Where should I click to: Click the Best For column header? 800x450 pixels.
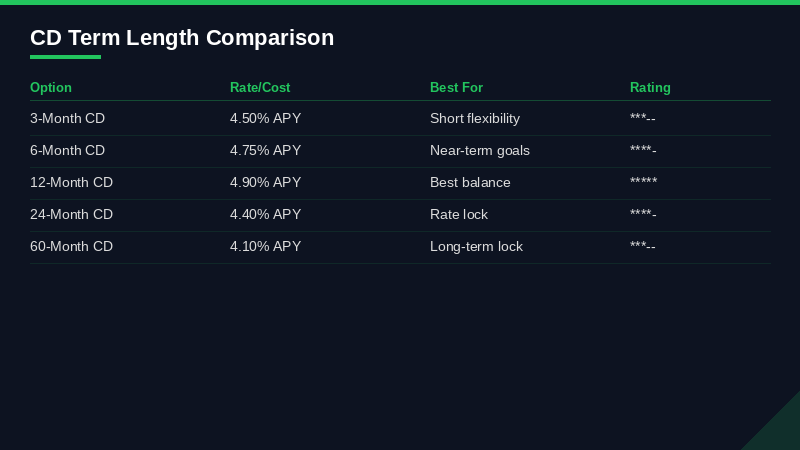(x=456, y=88)
